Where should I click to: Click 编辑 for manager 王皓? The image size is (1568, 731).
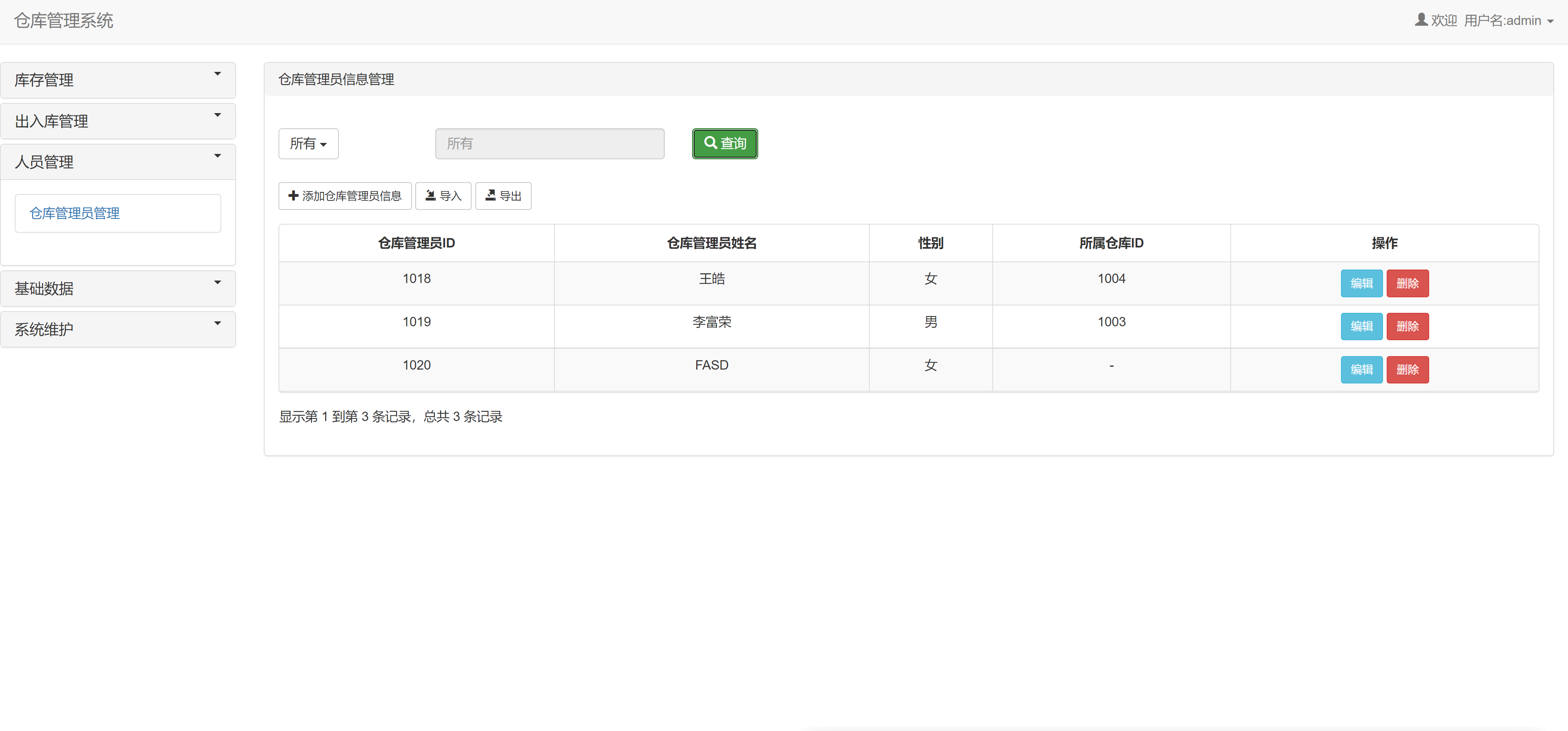coord(1362,283)
